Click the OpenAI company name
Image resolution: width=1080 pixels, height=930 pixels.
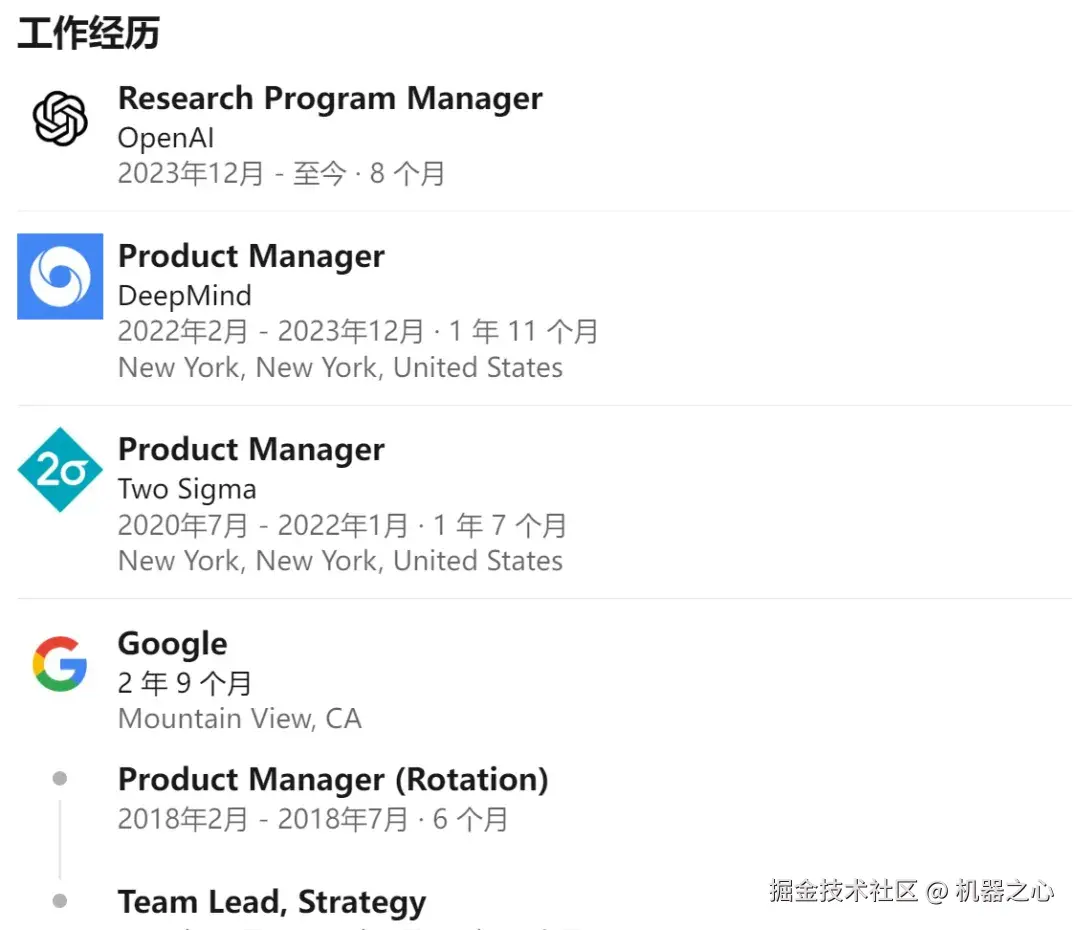[x=166, y=138]
